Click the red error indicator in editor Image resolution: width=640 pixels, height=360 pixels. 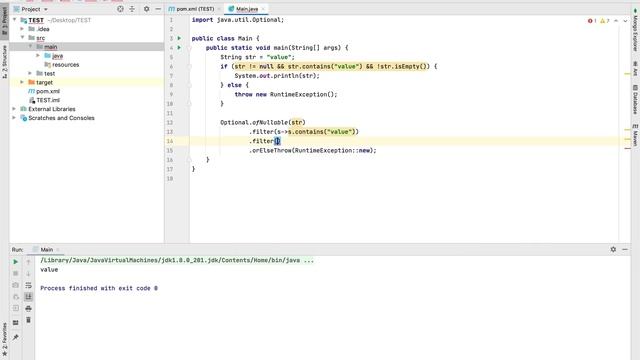point(592,20)
